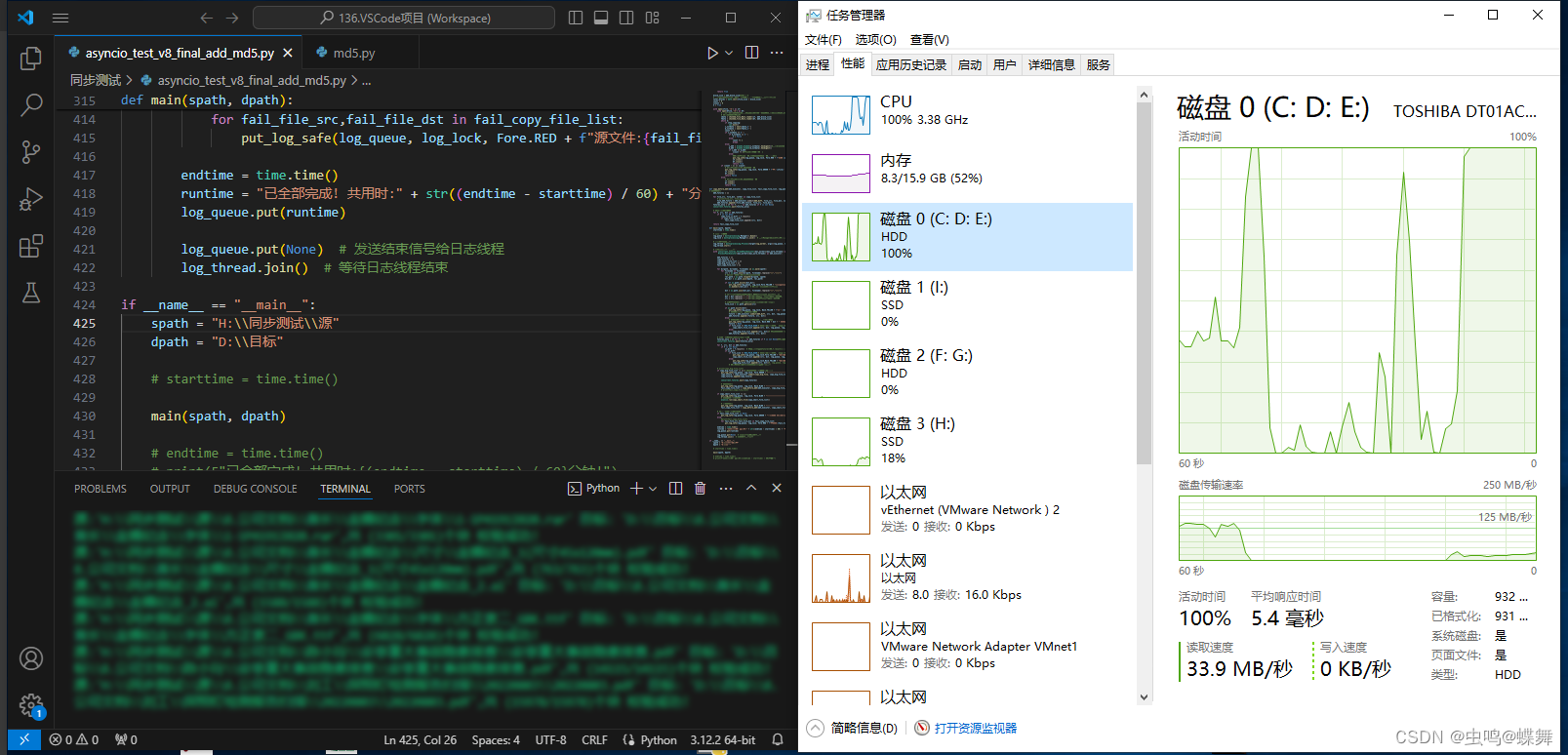Select 磁盘 2 (F: G:) HDD item
The height and width of the screenshot is (755, 1568).
(967, 373)
